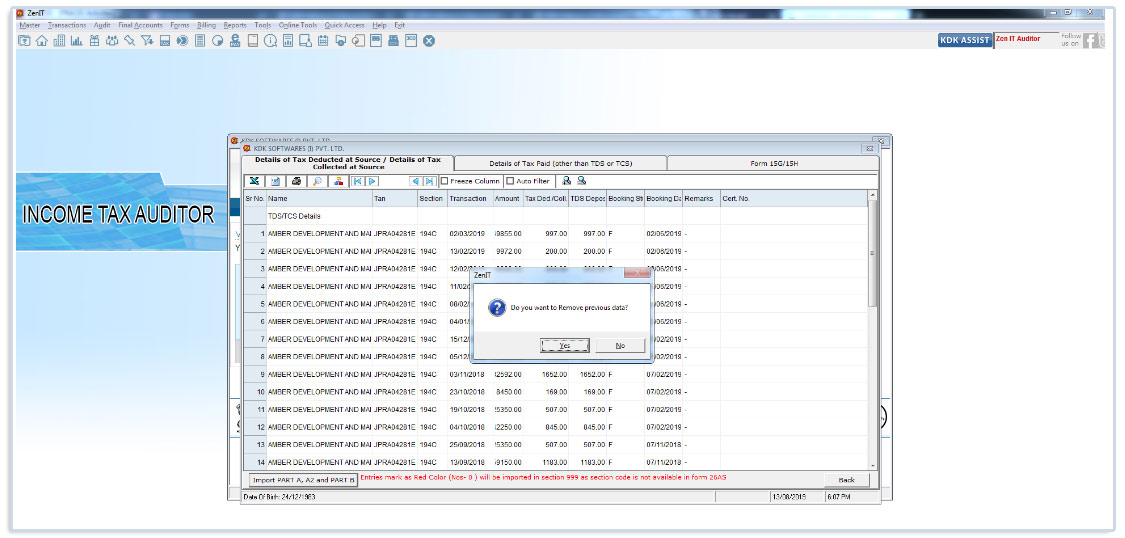This screenshot has height=538, width=1125.
Task: Click the filter funnel with arrow icon
Action: (x=147, y=41)
